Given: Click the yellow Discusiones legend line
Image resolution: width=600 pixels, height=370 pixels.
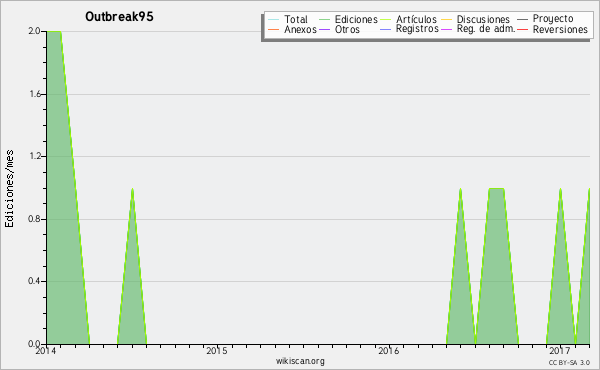Looking at the screenshot, I should [447, 19].
